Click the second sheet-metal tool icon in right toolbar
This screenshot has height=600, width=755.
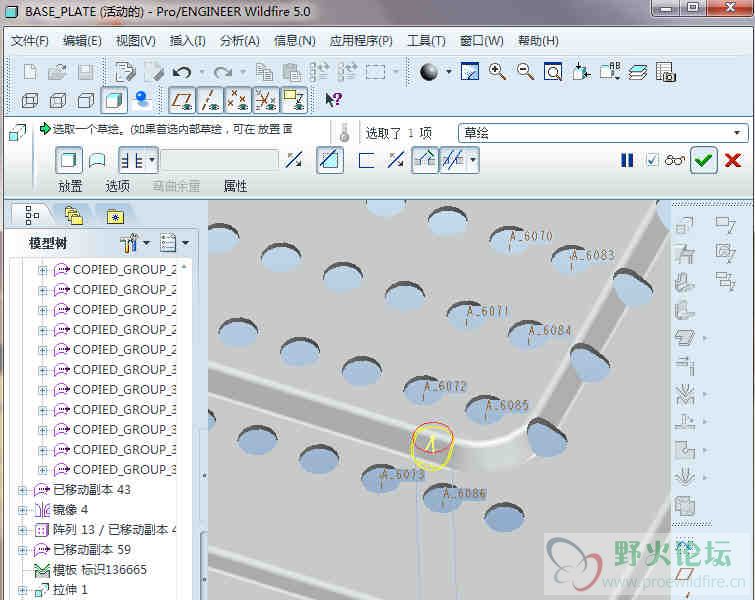[x=684, y=253]
